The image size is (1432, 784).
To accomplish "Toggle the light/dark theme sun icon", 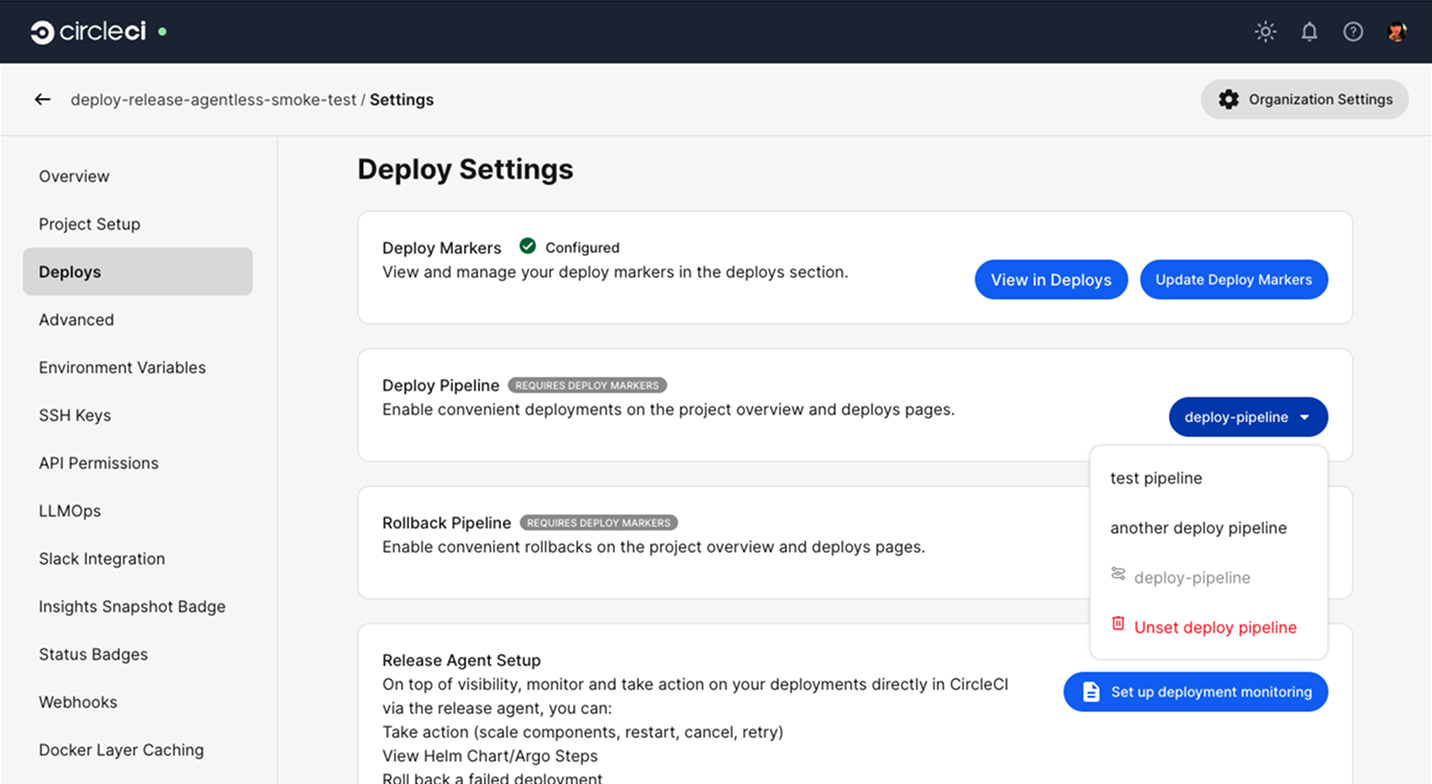I will [x=1265, y=31].
